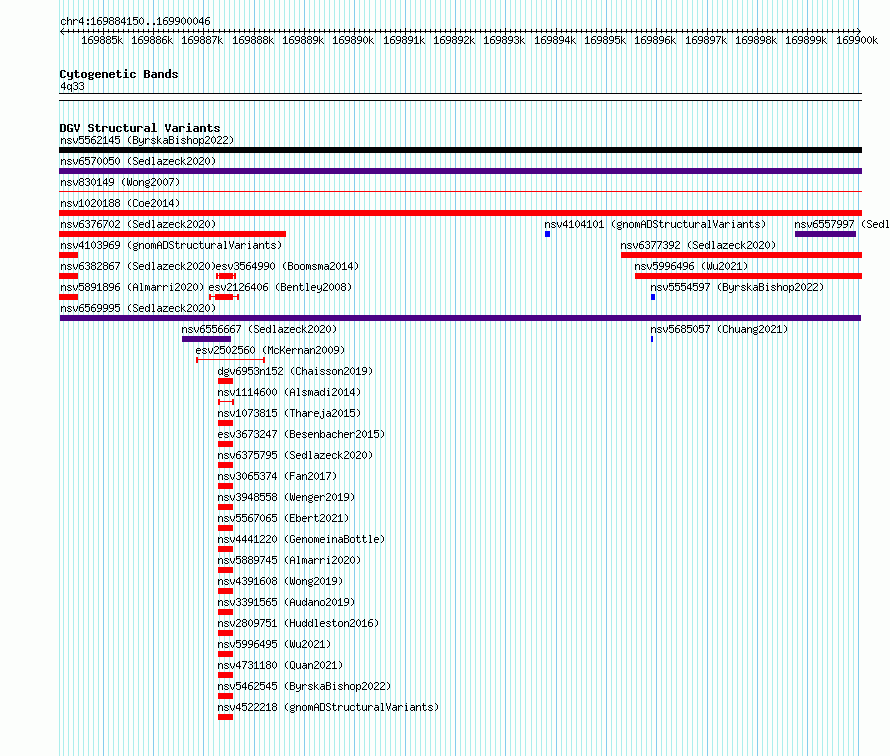Open nsv1114600 (Alsmadi2014) label

(289, 392)
